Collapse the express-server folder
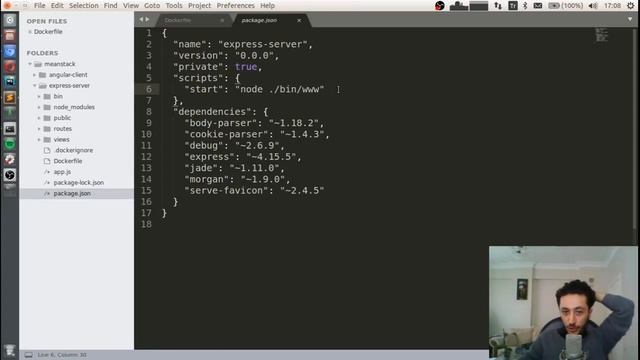This screenshot has width=640, height=360. click(35, 86)
